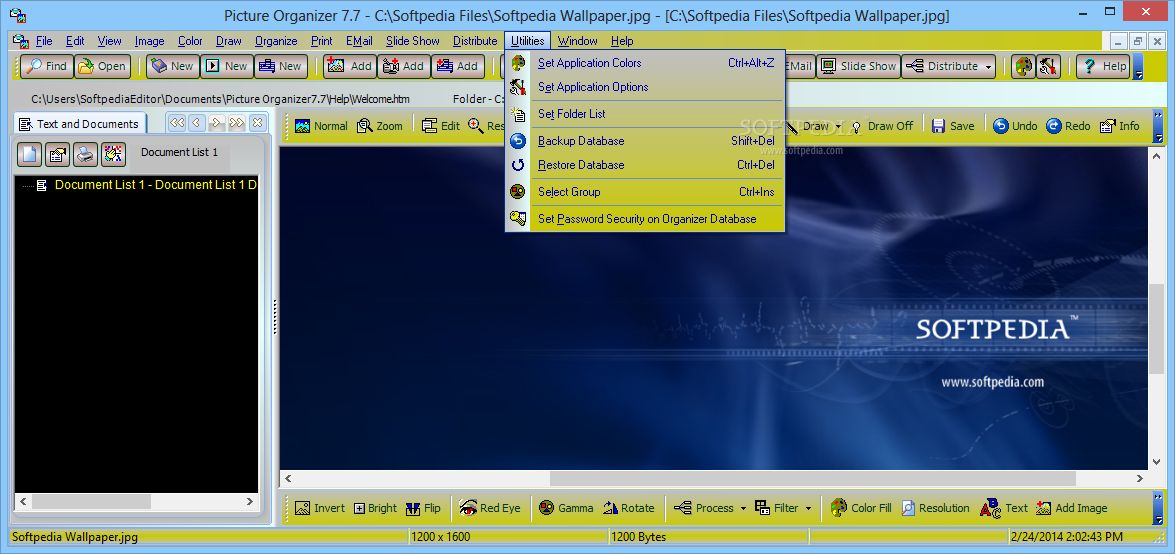
Task: Click the Bright adjustment tool
Action: [375, 508]
